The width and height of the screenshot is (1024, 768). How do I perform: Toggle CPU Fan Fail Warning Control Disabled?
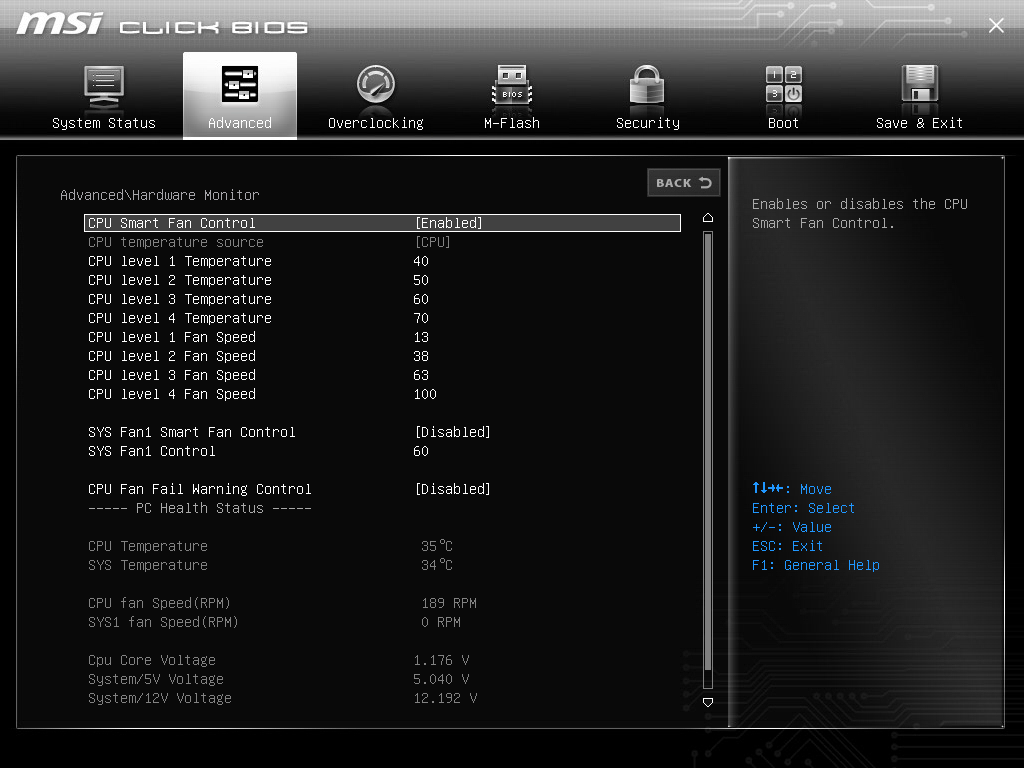click(453, 489)
